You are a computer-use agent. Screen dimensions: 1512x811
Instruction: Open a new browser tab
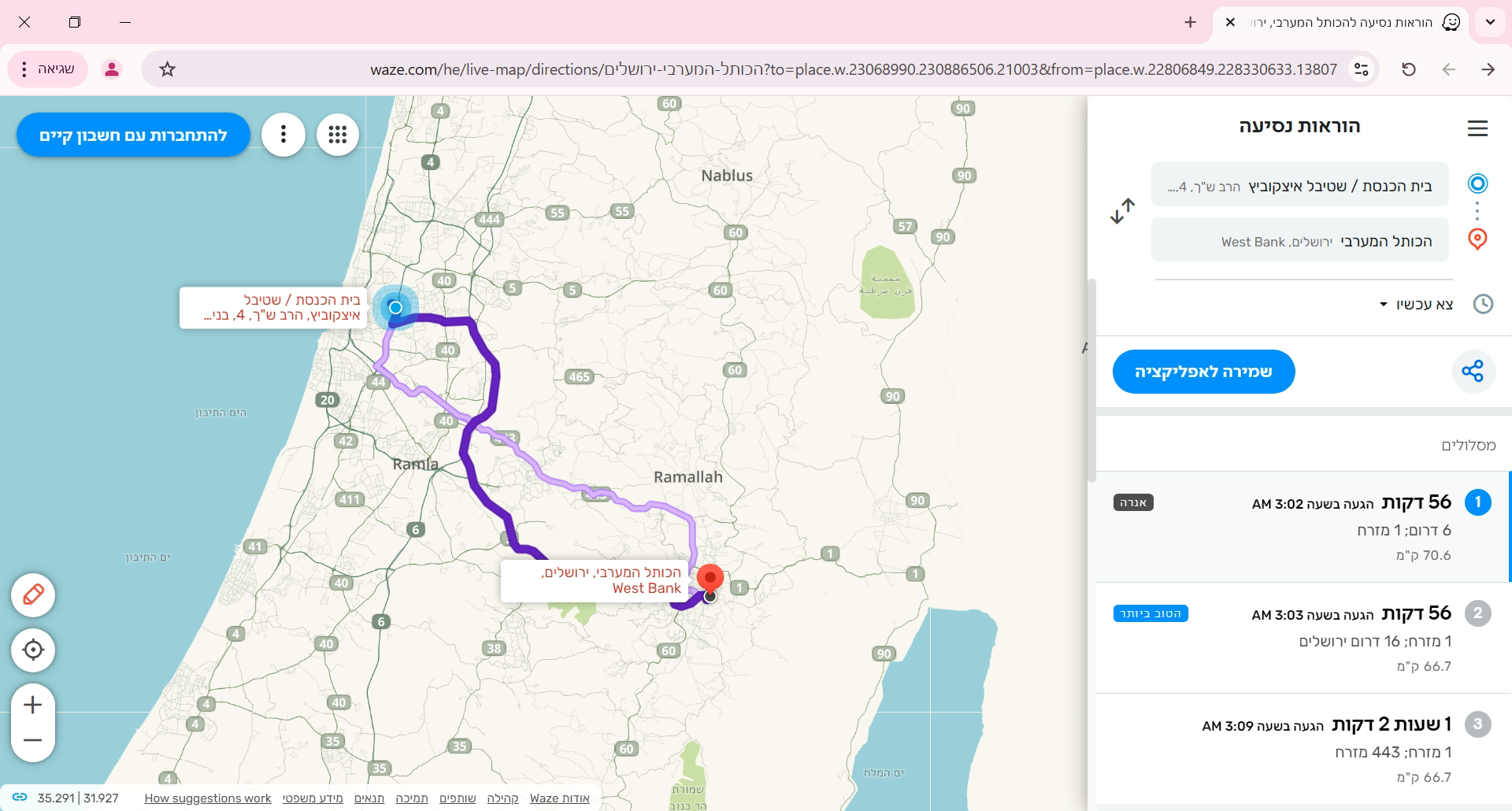point(1191,22)
